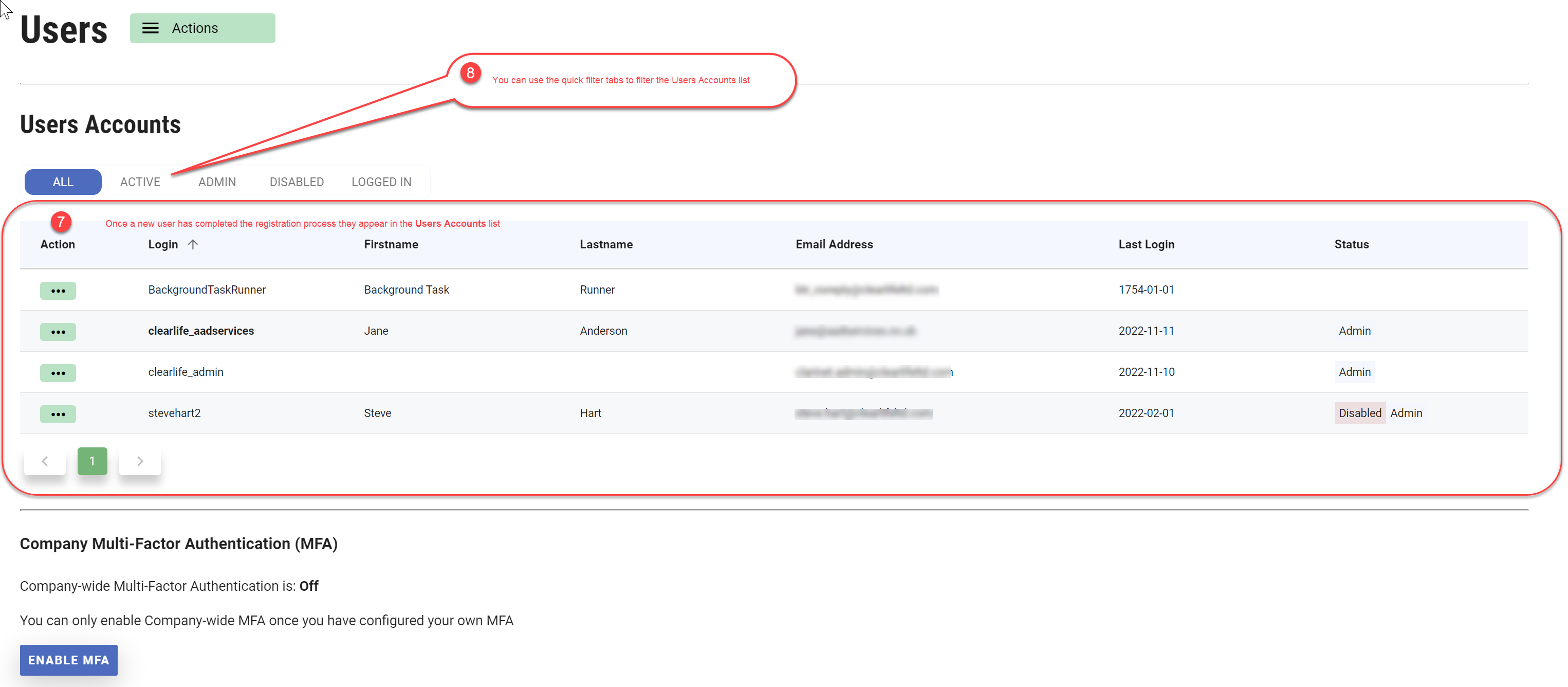Sort by Email Address column header

834,244
